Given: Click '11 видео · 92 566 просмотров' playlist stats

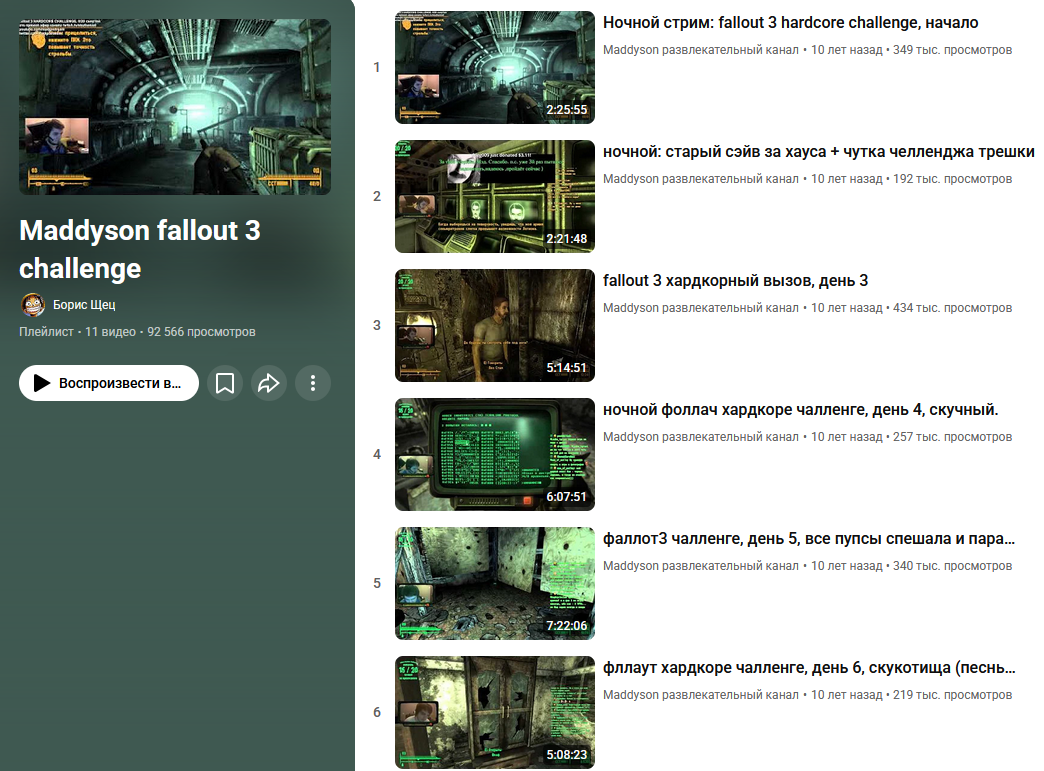Looking at the screenshot, I should 170,332.
